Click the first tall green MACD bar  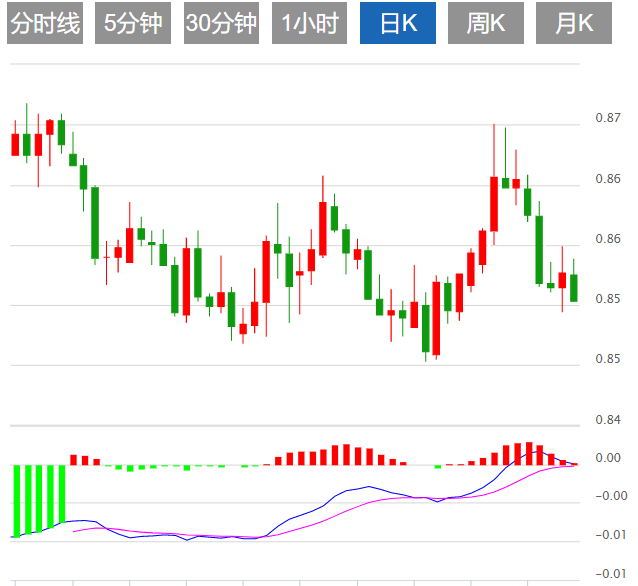point(17,501)
